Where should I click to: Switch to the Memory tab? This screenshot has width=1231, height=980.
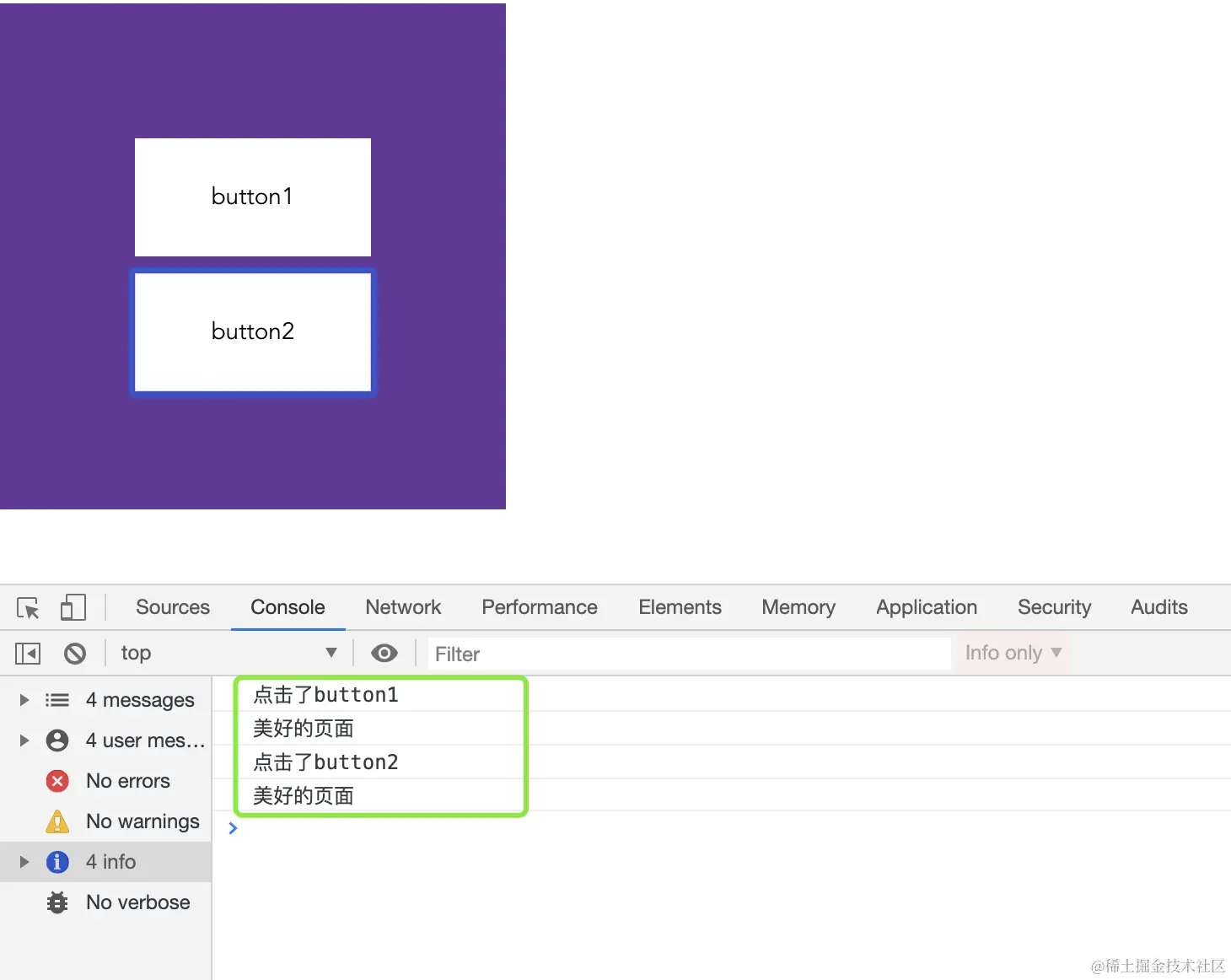798,607
